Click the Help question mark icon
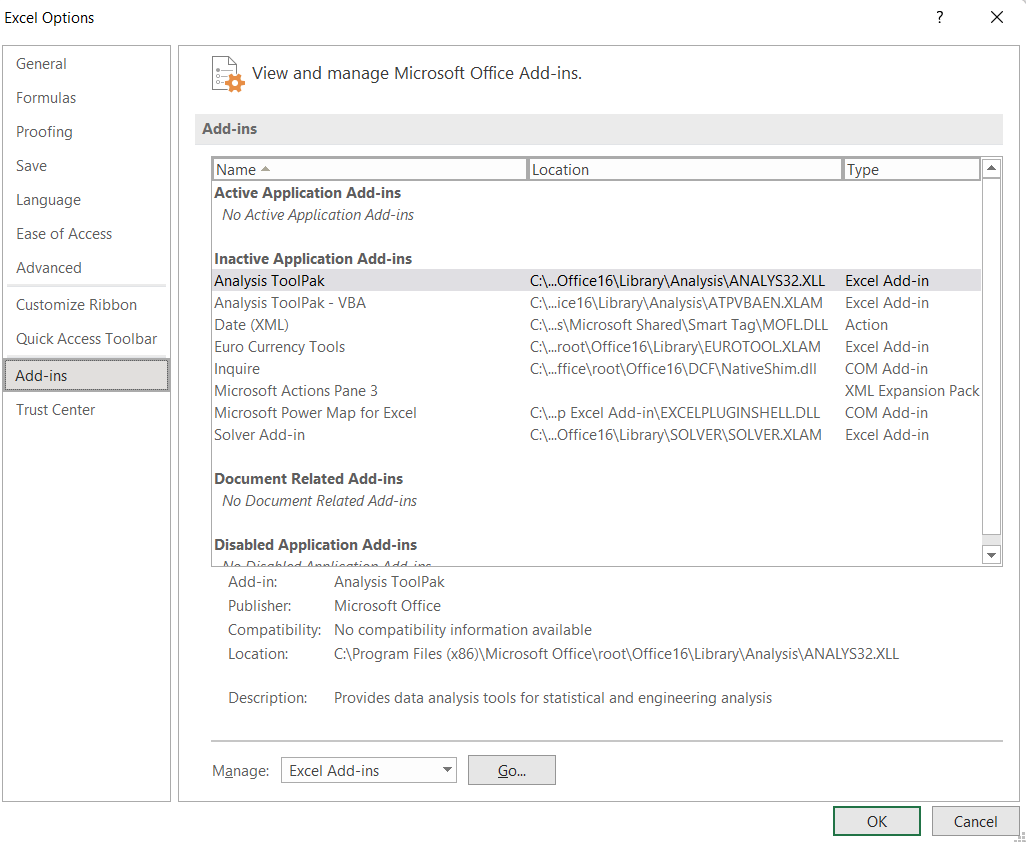1026x842 pixels. pyautogui.click(x=939, y=17)
